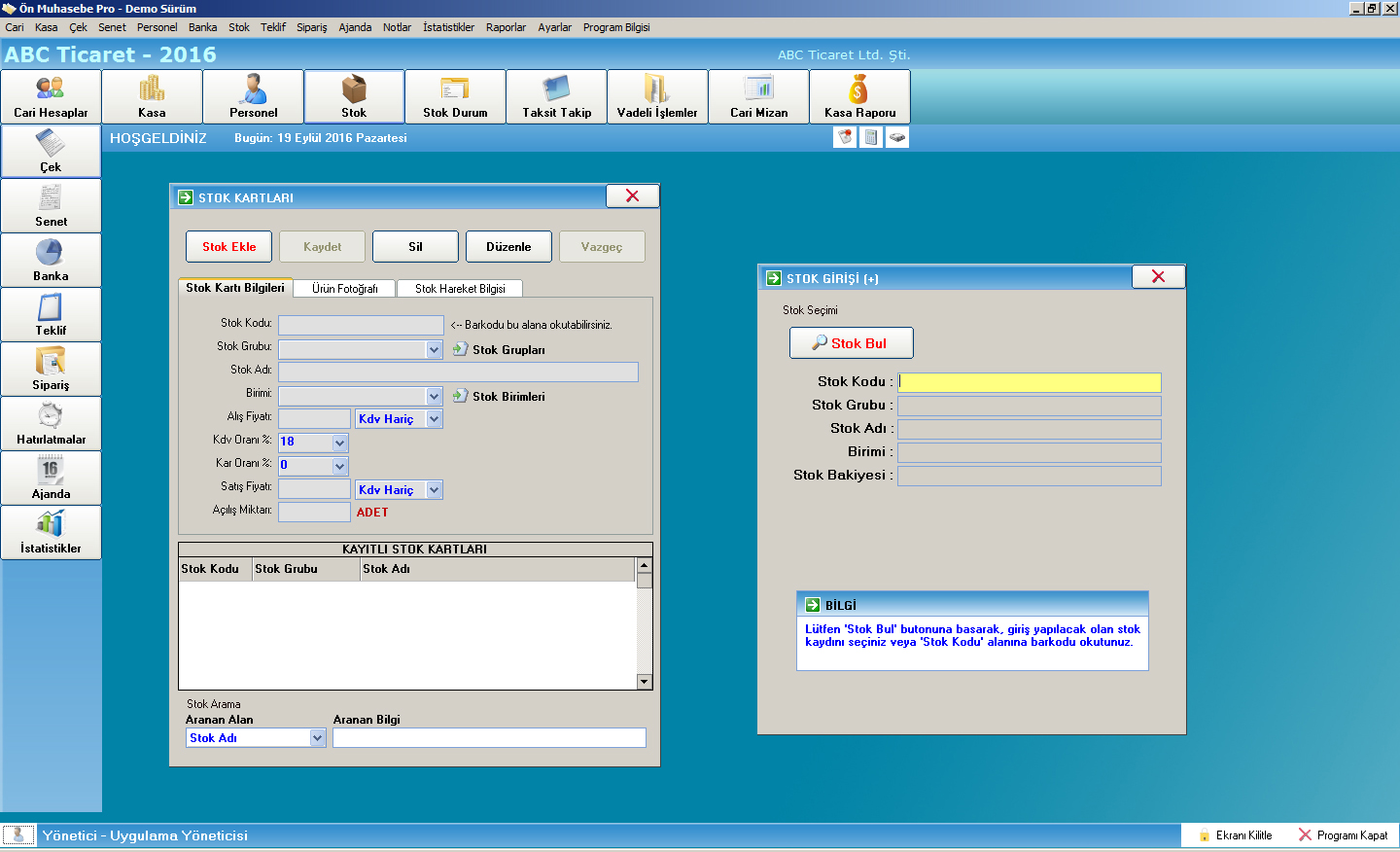Click Ekranı Kilitle to lock screen
The width and height of the screenshot is (1400, 852).
[1235, 835]
